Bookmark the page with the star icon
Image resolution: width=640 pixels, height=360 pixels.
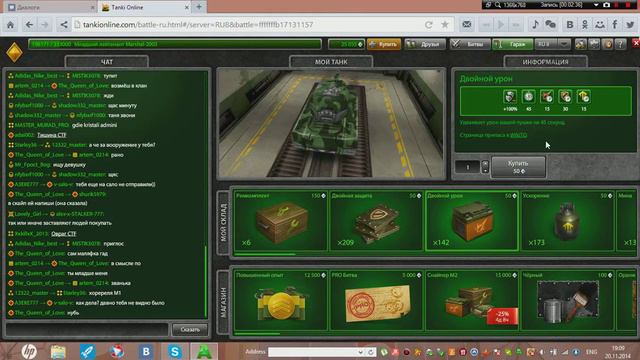[444, 25]
